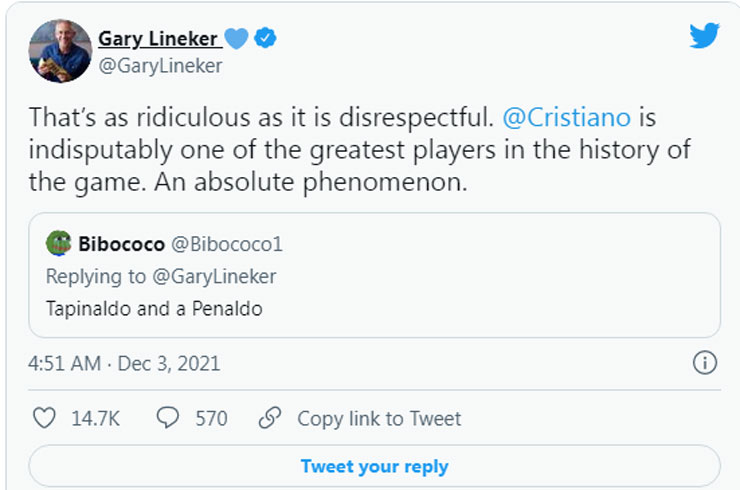The image size is (740, 490).
Task: Click the blue heart next to Gary Lineker
Action: pos(235,39)
